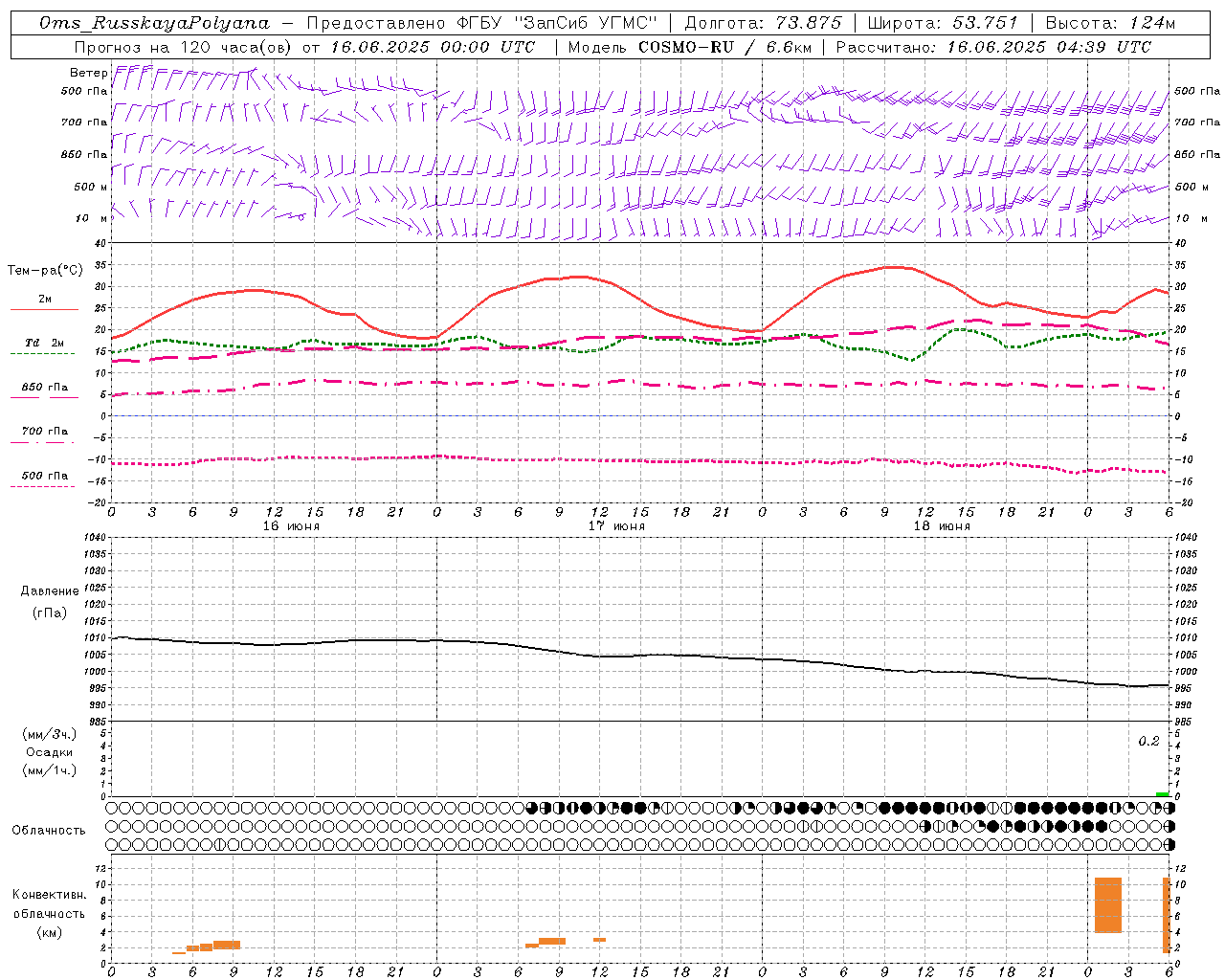Click the tall orange convective cloud bar
Image resolution: width=1225 pixels, height=980 pixels.
(1108, 905)
